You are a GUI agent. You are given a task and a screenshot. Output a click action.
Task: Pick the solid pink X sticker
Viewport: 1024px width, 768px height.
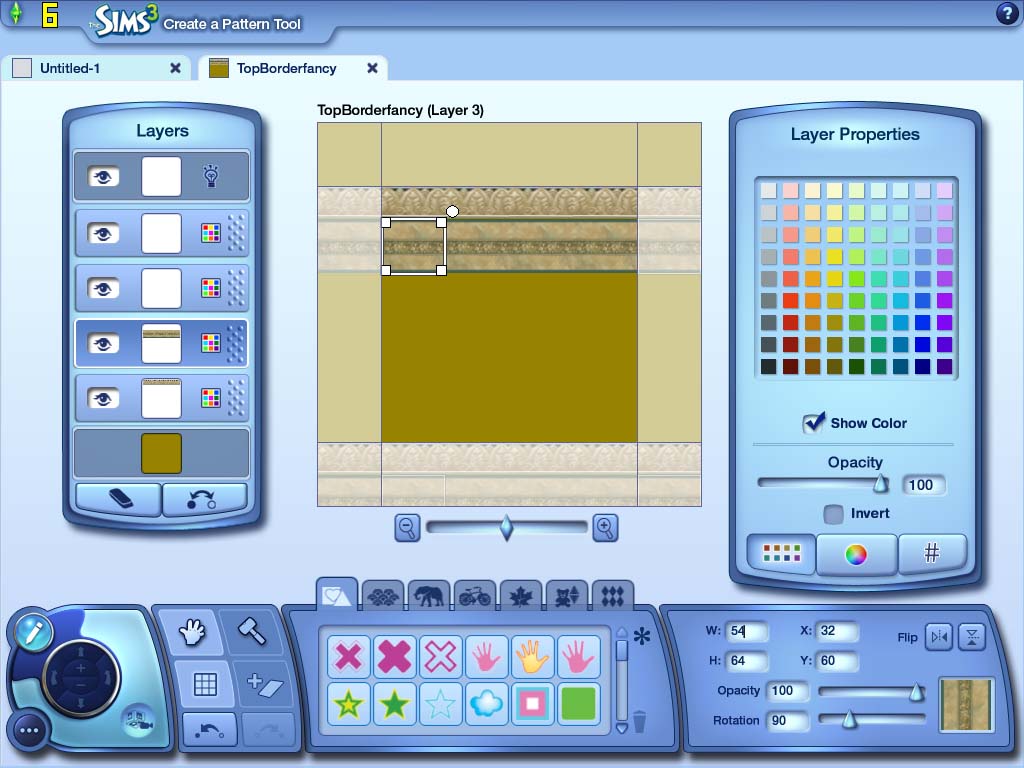(x=394, y=656)
